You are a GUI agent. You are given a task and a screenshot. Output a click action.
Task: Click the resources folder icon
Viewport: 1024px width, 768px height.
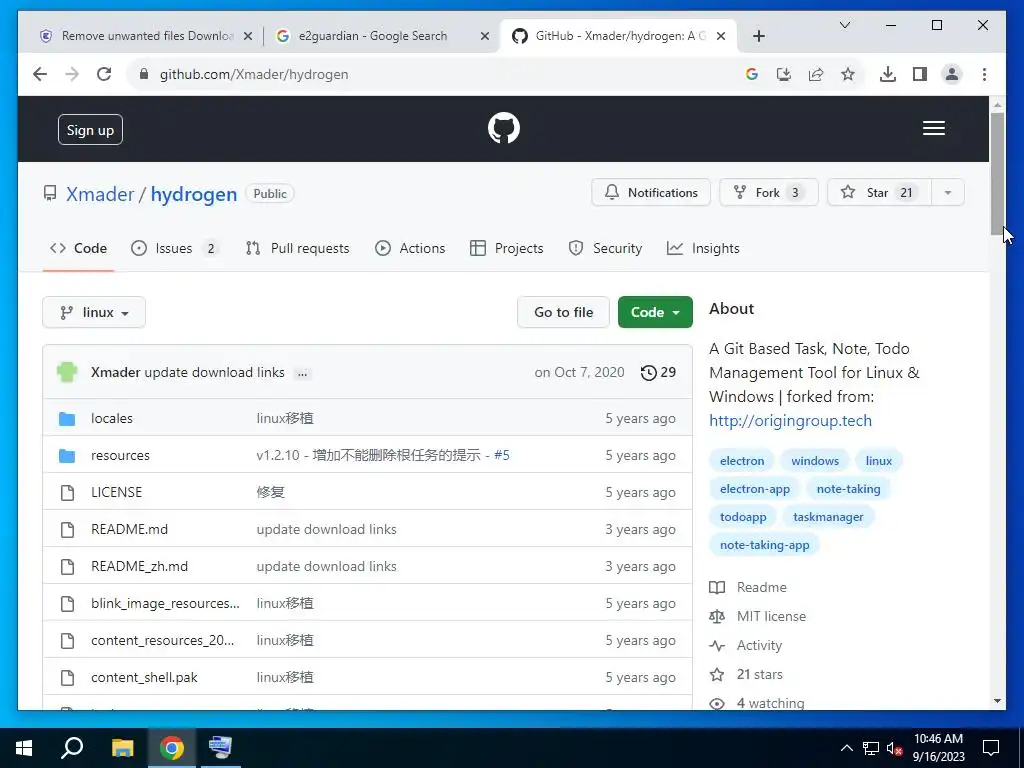point(67,456)
